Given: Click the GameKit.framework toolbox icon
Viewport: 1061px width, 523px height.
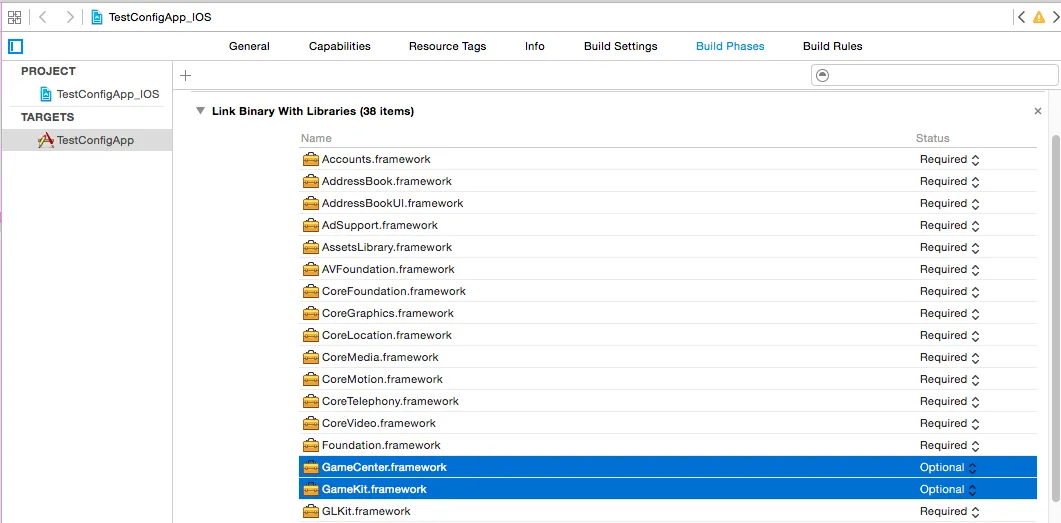Looking at the screenshot, I should click(x=311, y=489).
